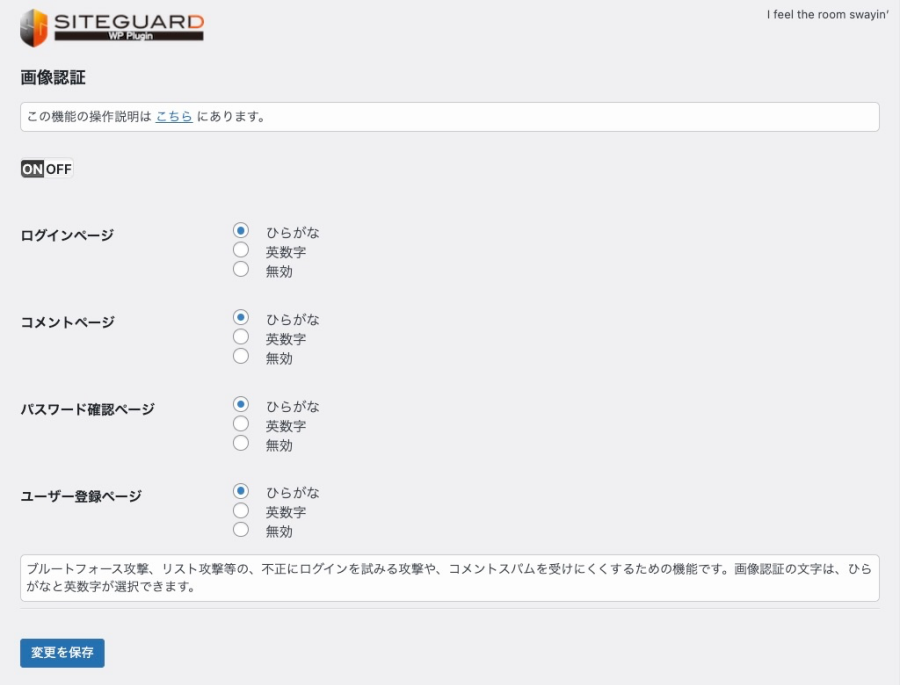Click the ログインページ row label
The image size is (900, 685).
click(67, 235)
